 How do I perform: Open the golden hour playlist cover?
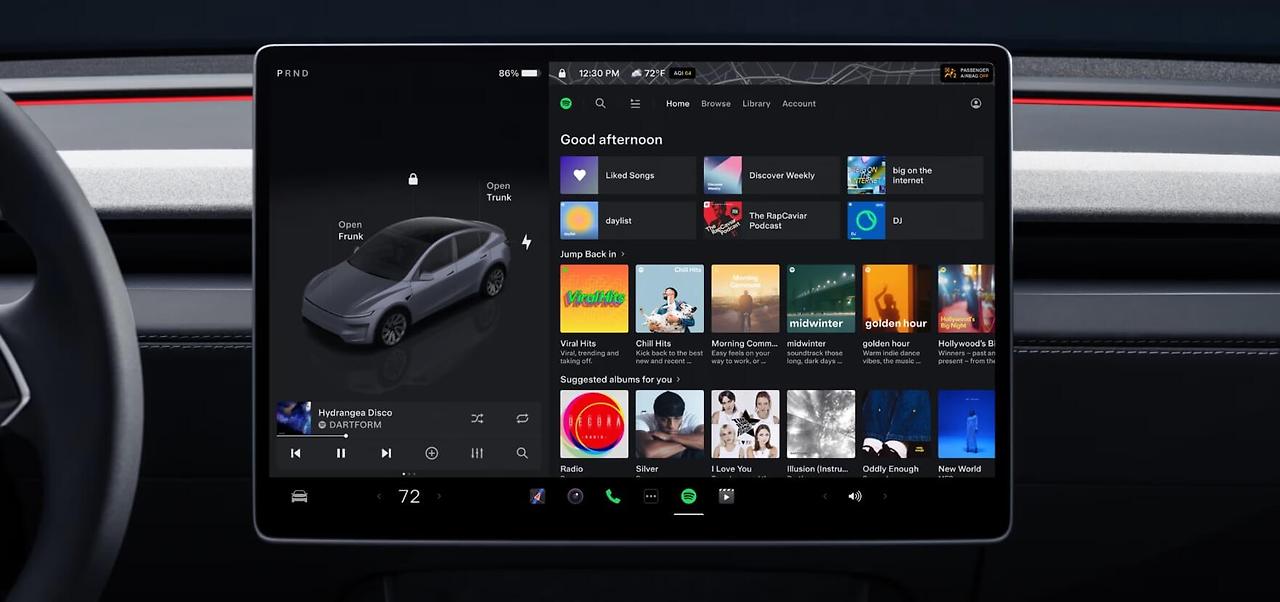click(x=897, y=298)
